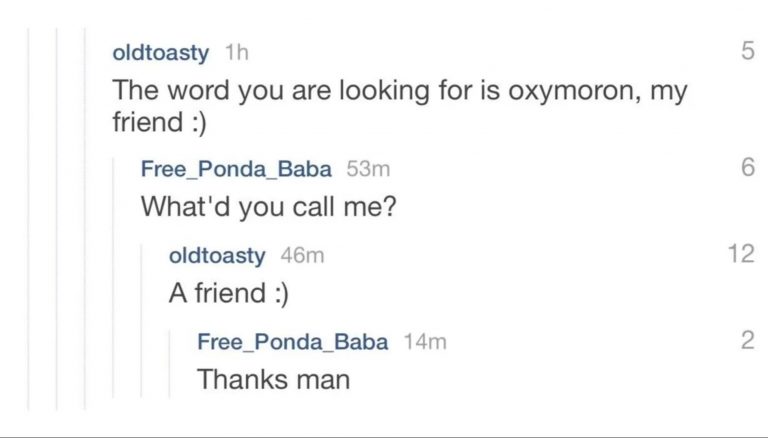The width and height of the screenshot is (768, 438).
Task: Open Free_Ponda_Baba's profile on the 53m comment
Action: [236, 168]
